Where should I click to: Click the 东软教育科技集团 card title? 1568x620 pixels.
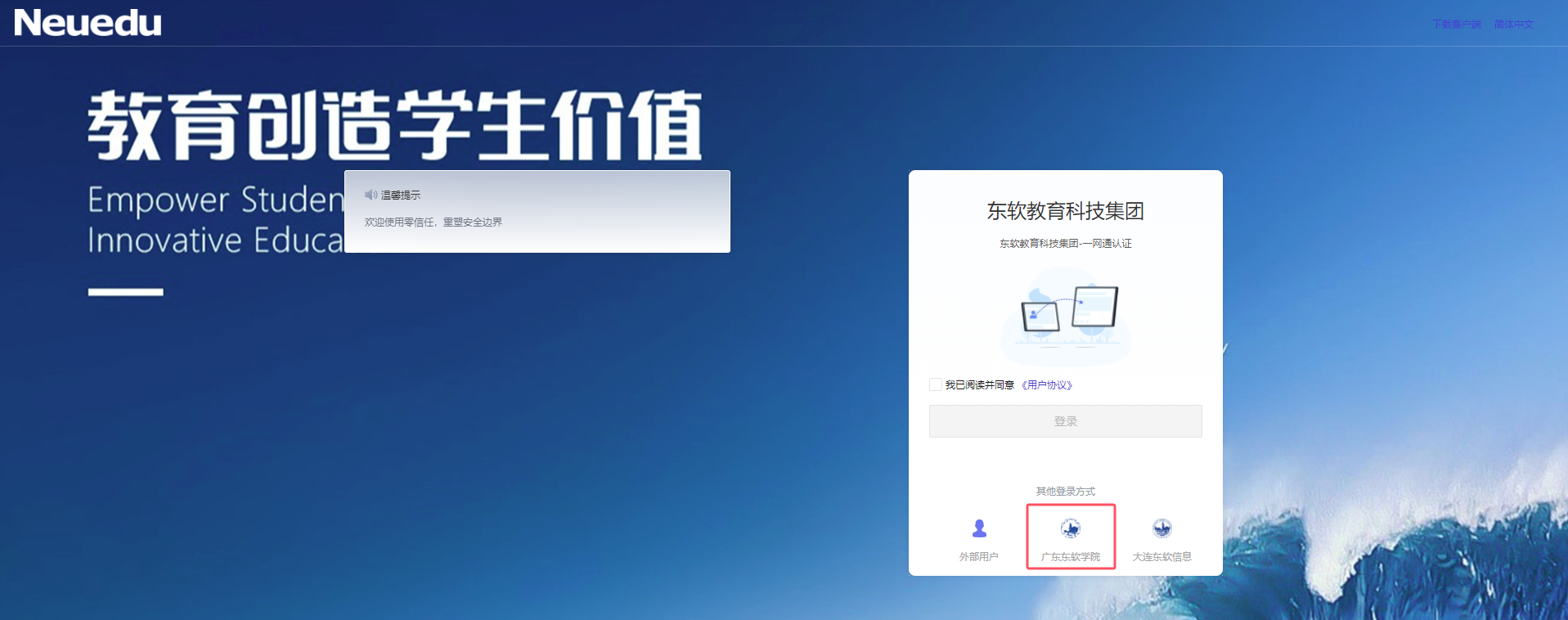point(1066,211)
